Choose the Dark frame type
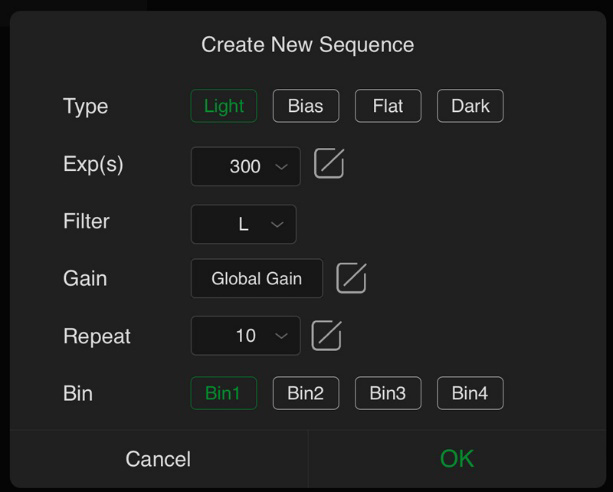Image resolution: width=613 pixels, height=492 pixels. pos(470,106)
